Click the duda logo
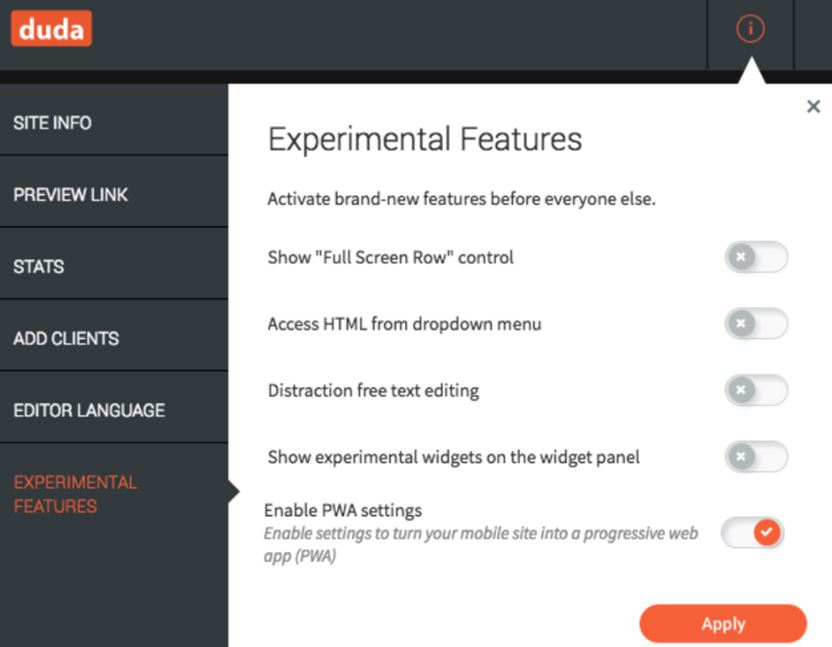Viewport: 832px width, 647px height. pos(51,29)
